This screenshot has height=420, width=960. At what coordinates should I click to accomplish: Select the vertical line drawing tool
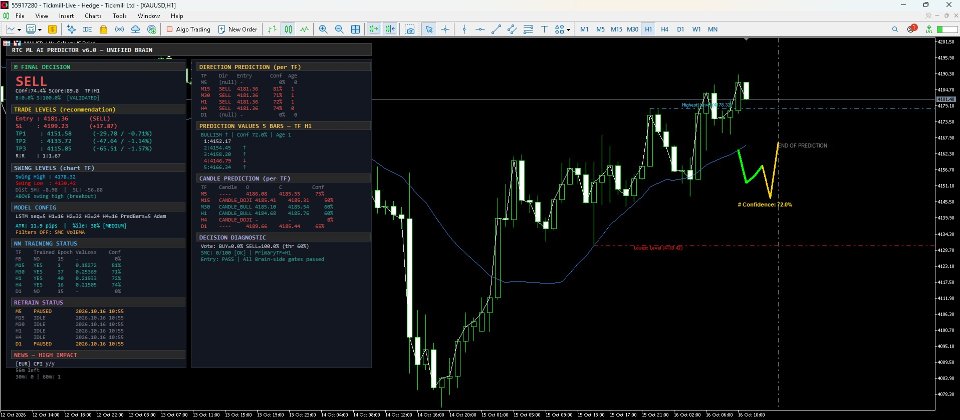(x=465, y=29)
